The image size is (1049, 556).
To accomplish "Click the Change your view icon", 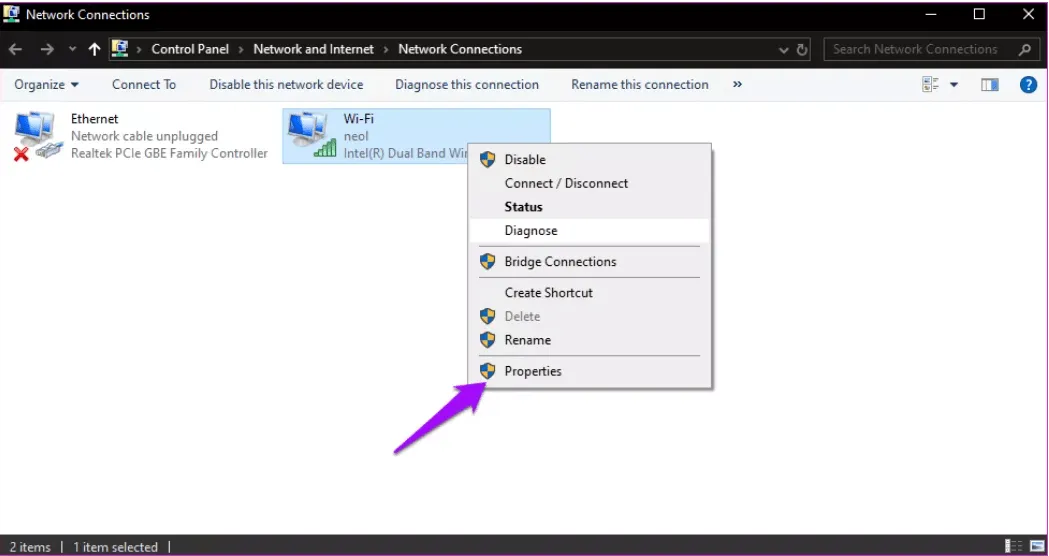I will 931,85.
